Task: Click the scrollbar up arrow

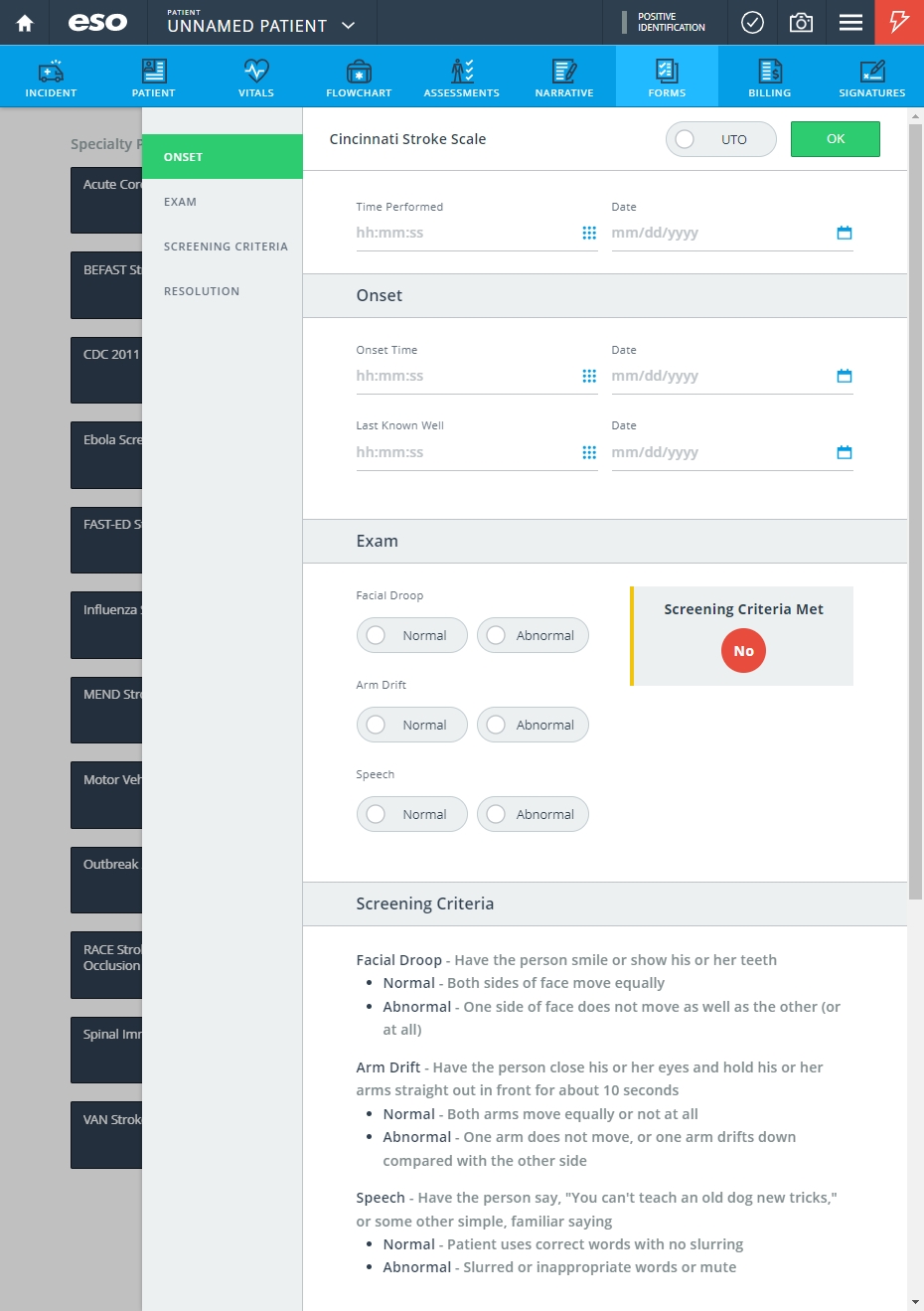Action: (915, 116)
